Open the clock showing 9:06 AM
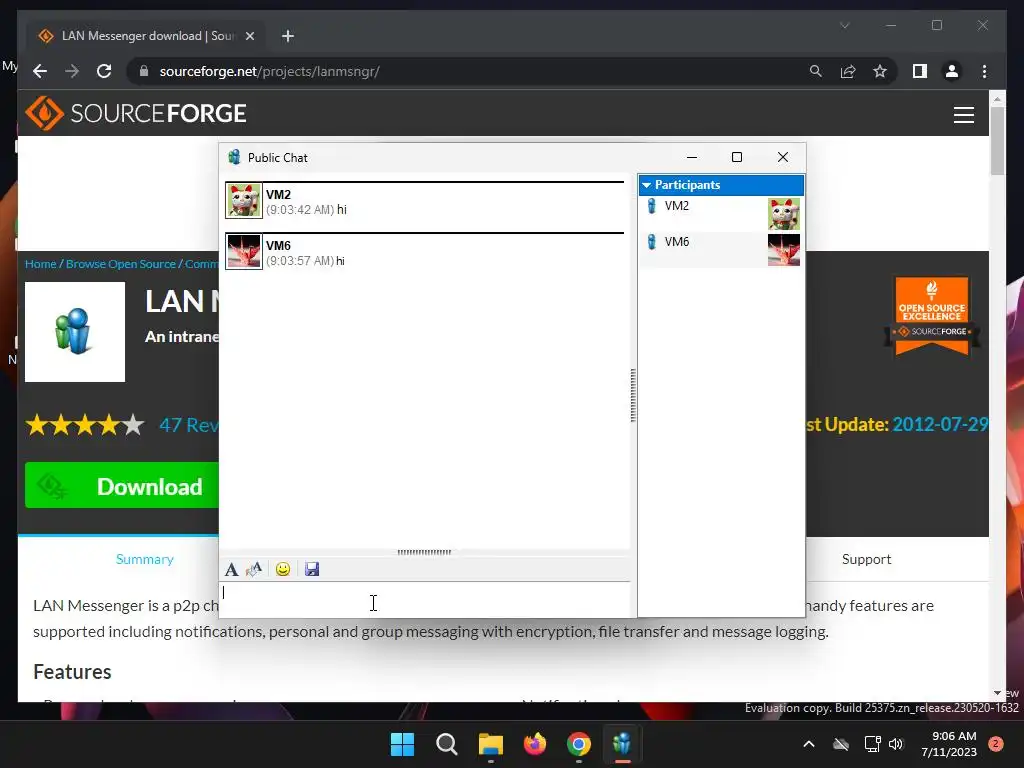Image resolution: width=1024 pixels, height=768 pixels. click(949, 744)
